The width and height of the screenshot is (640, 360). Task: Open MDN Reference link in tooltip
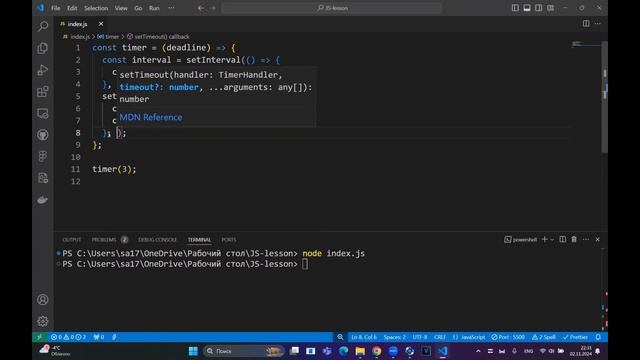click(151, 118)
